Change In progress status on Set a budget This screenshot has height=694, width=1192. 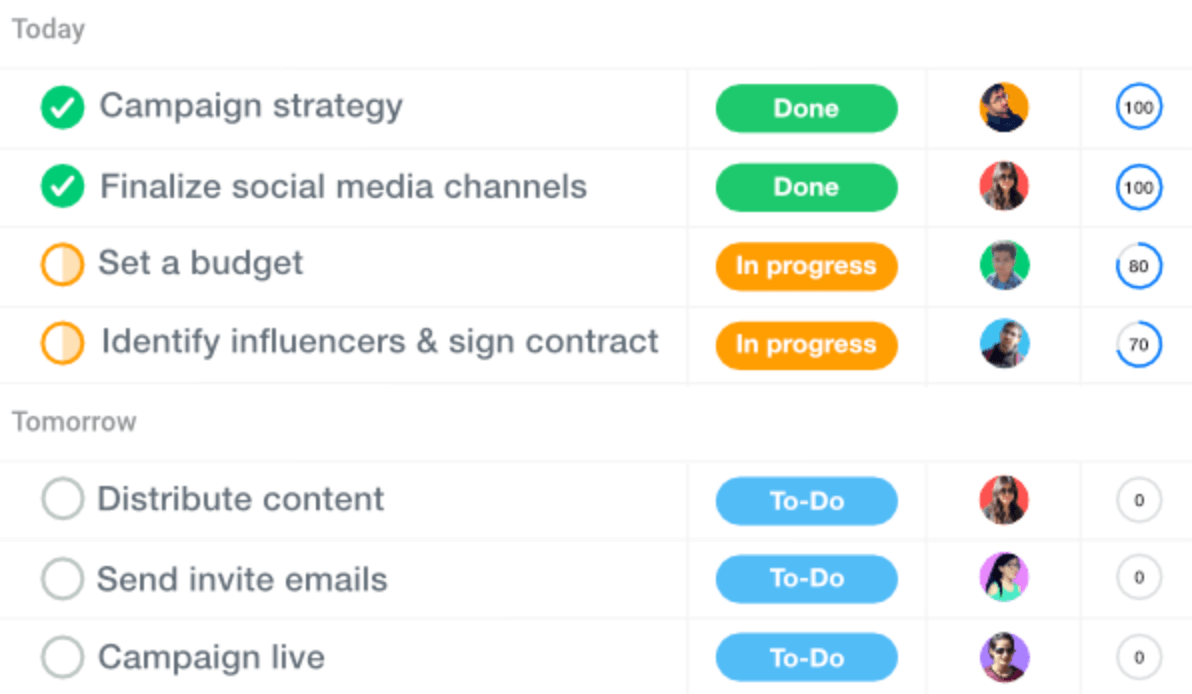tap(806, 266)
